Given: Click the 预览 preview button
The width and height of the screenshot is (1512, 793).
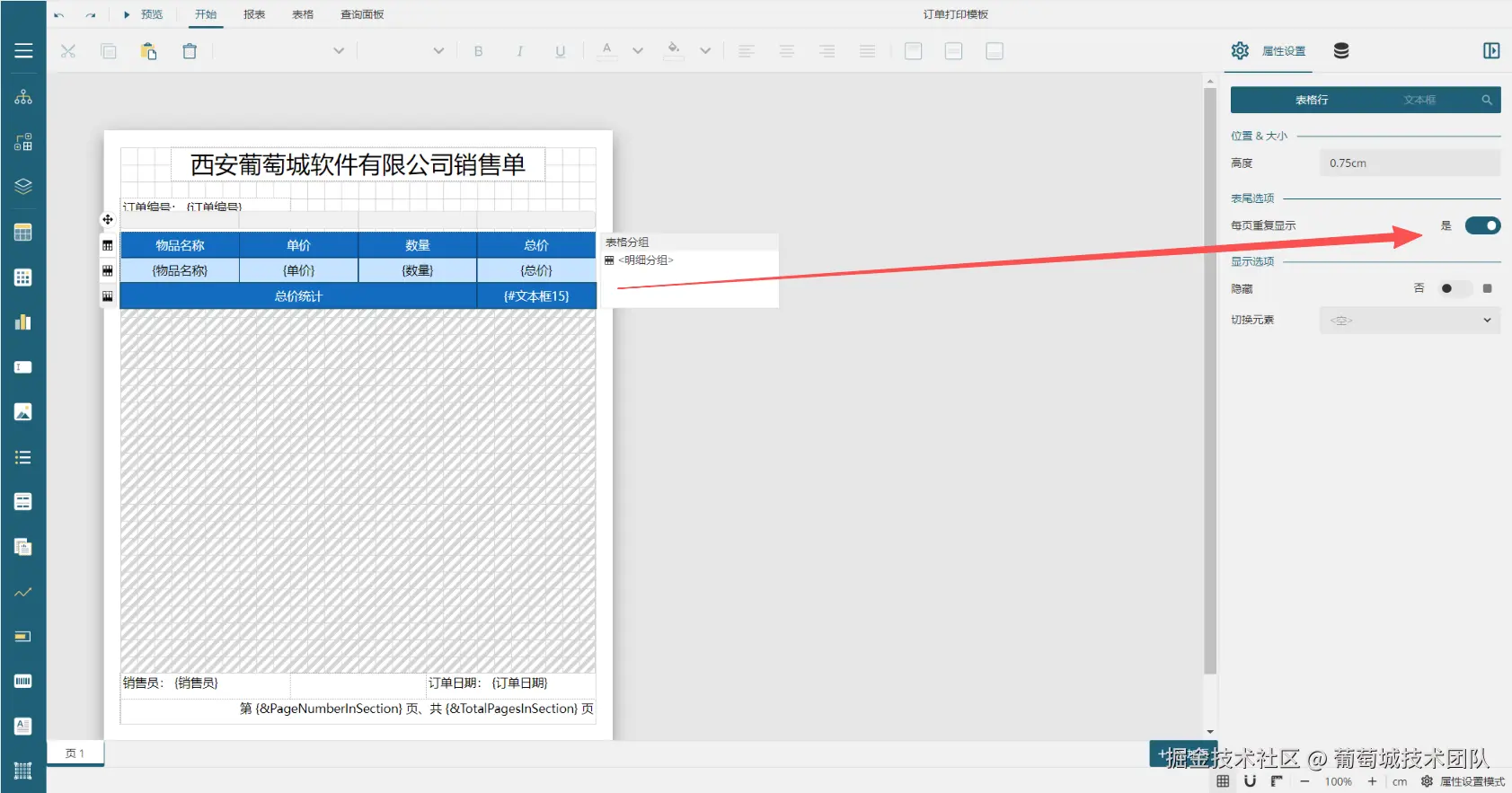Looking at the screenshot, I should 144,14.
